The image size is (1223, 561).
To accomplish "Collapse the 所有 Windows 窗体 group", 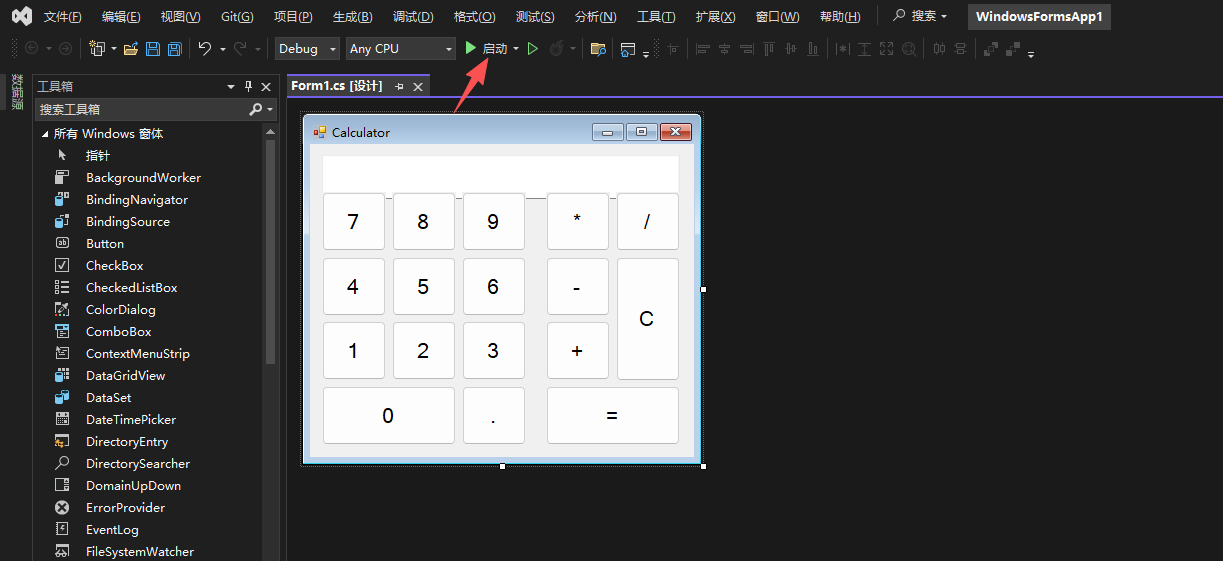I will tap(45, 133).
